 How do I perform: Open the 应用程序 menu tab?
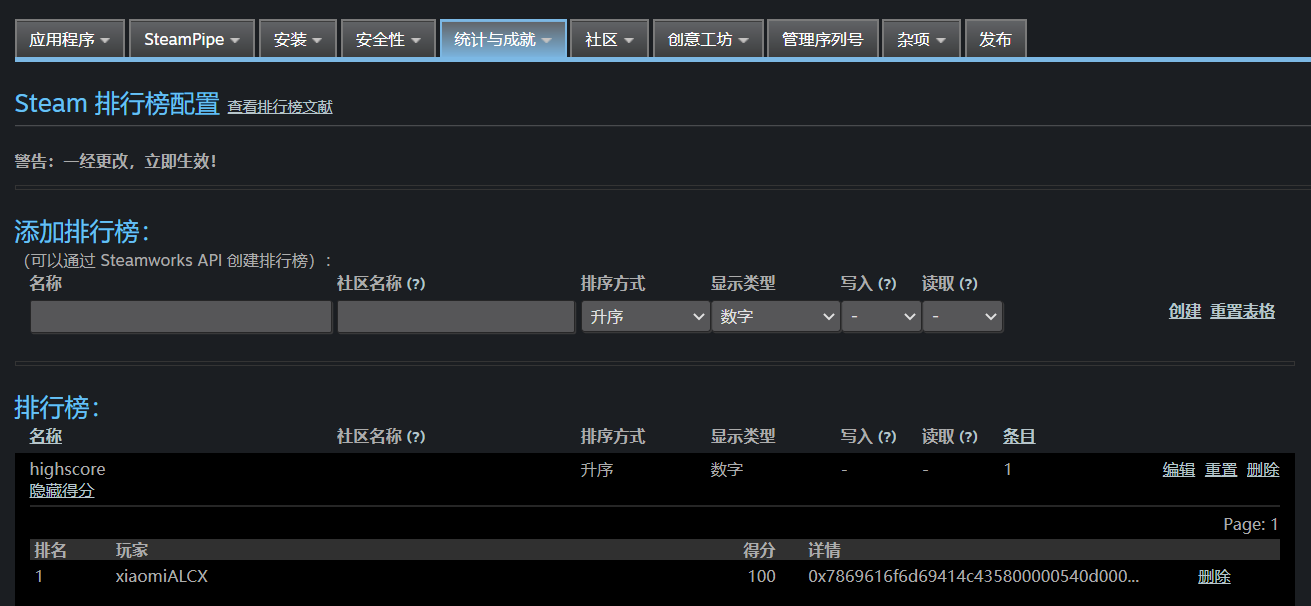(70, 40)
